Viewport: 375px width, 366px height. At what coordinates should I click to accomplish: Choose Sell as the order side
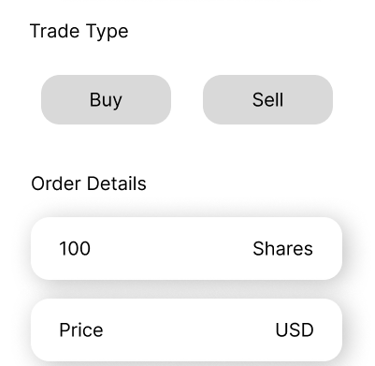pyautogui.click(x=268, y=100)
